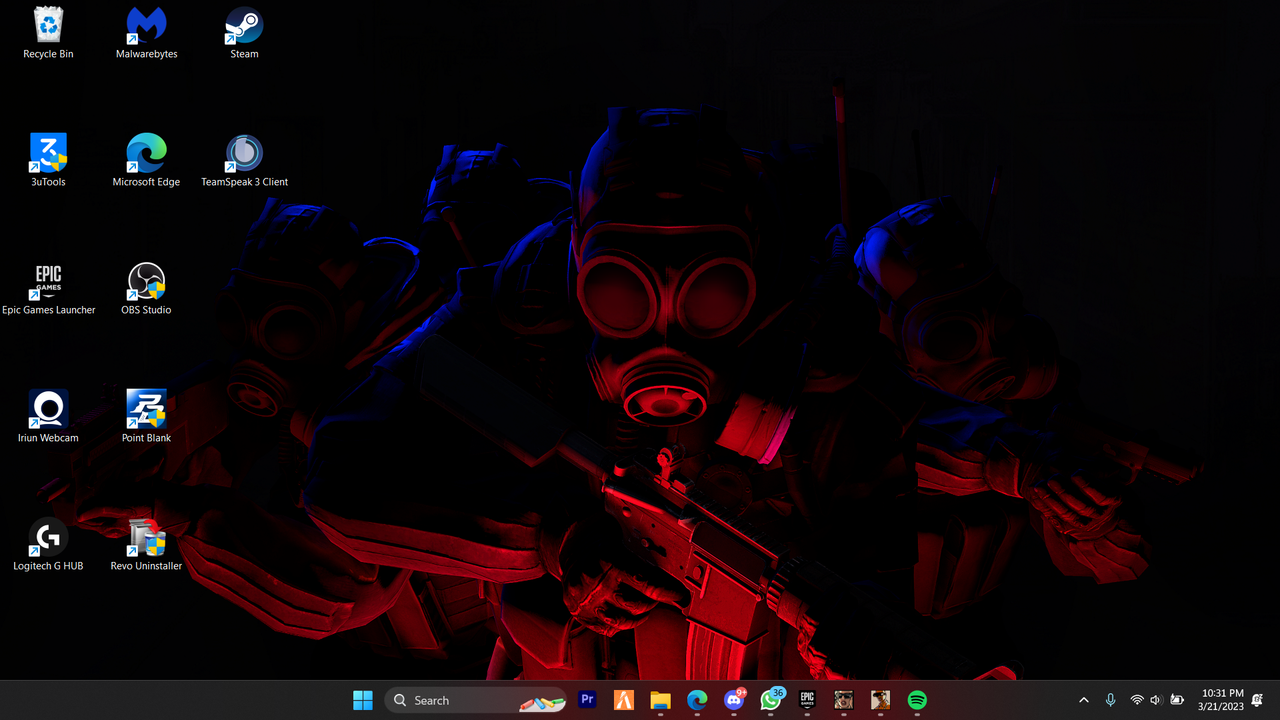This screenshot has width=1280, height=720.
Task: Click the 3uTools desktop icon
Action: tap(48, 160)
